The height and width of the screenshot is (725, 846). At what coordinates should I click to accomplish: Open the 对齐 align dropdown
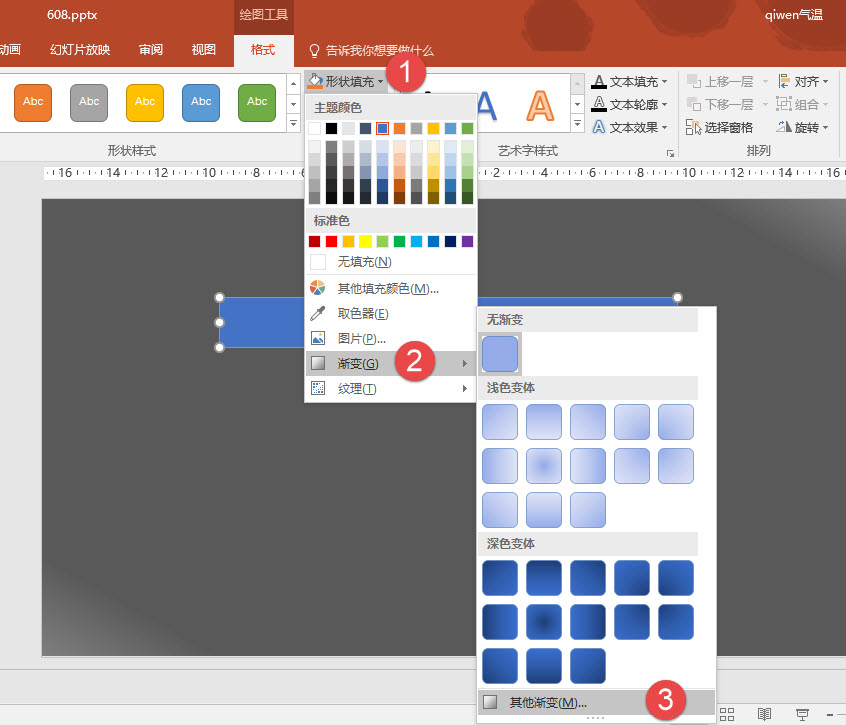pos(803,81)
